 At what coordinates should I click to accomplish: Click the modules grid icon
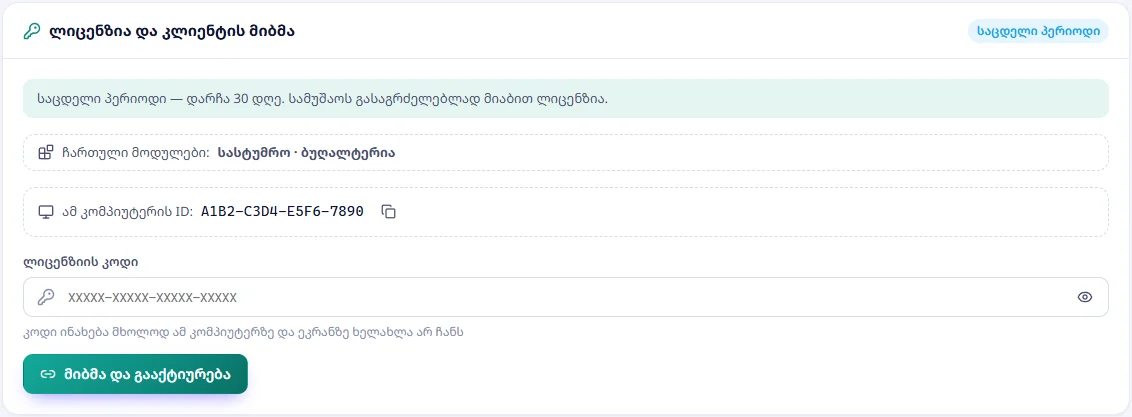[45, 152]
